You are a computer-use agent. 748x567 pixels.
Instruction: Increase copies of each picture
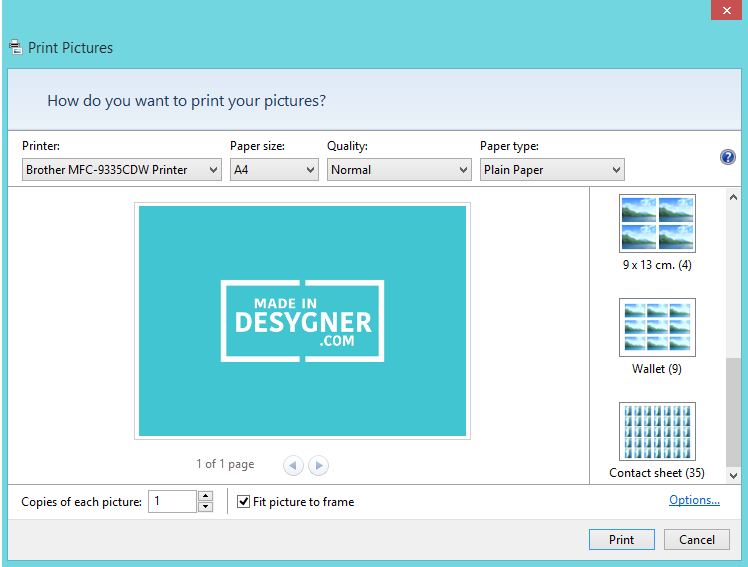point(205,496)
